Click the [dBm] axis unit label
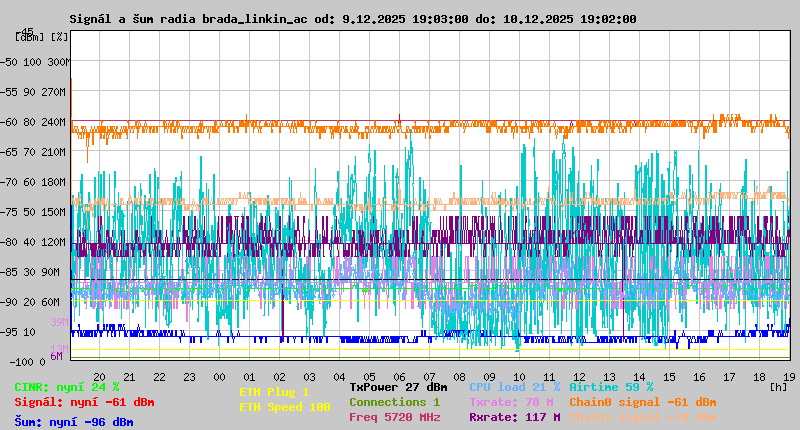 pos(27,37)
